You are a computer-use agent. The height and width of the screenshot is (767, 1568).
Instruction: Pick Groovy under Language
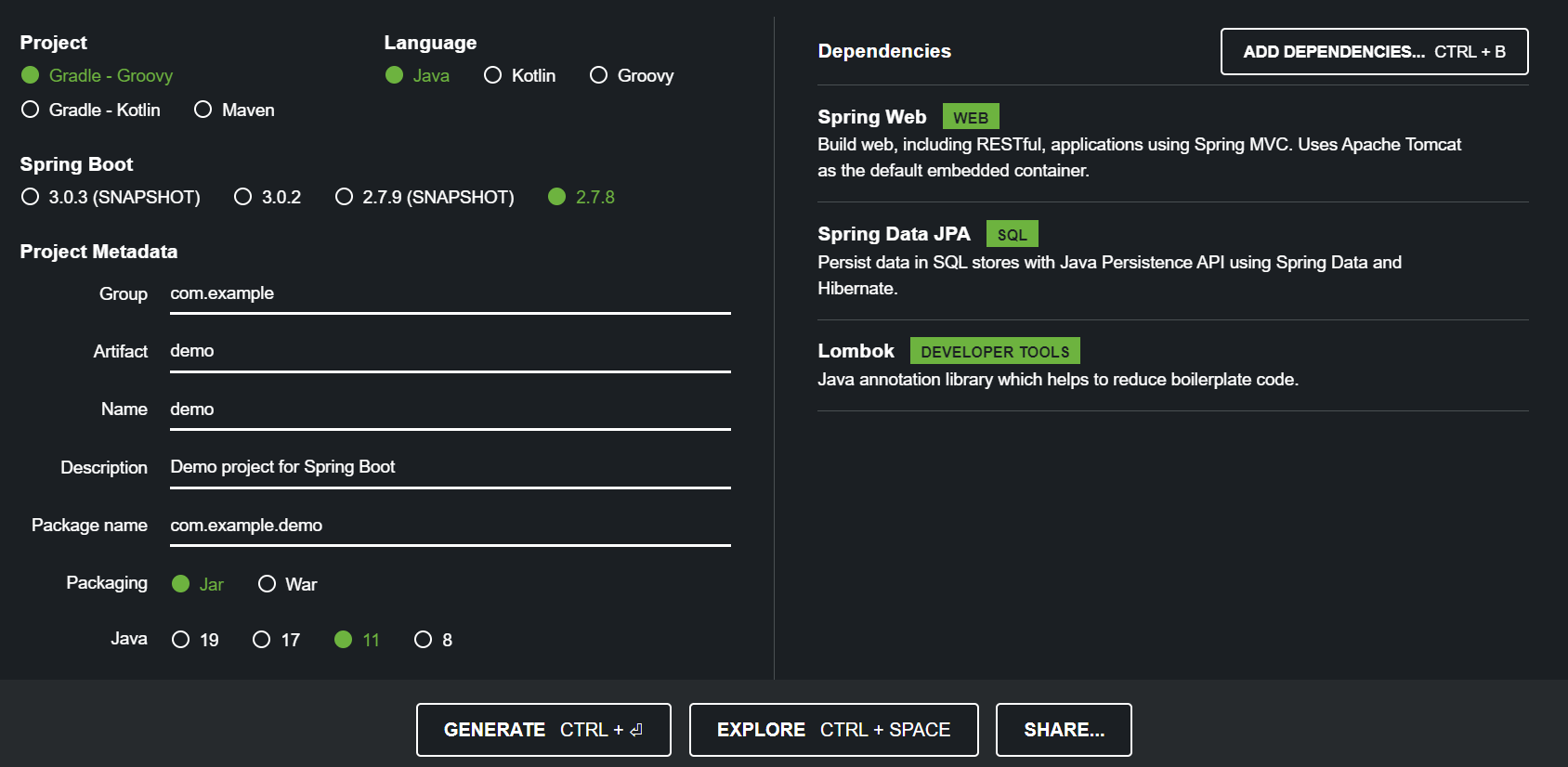pyautogui.click(x=632, y=75)
